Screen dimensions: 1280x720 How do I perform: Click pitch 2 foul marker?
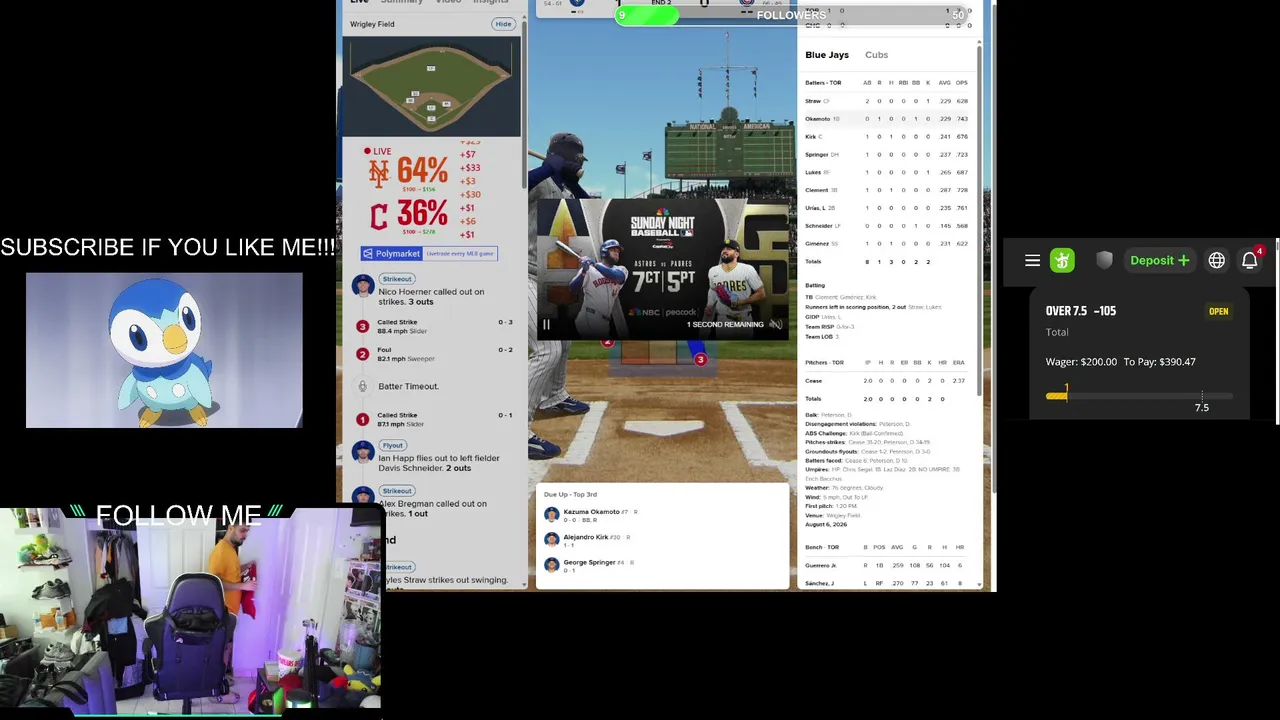click(363, 354)
